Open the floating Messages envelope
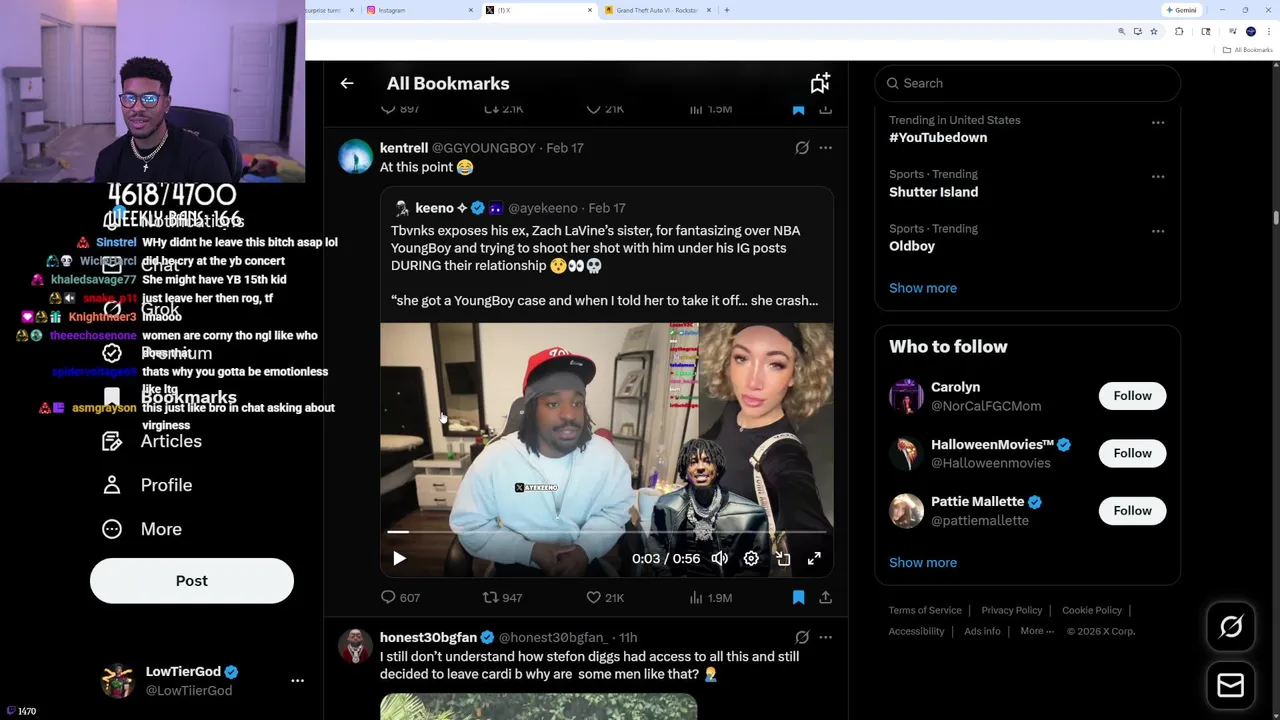Image resolution: width=1280 pixels, height=720 pixels. point(1231,685)
